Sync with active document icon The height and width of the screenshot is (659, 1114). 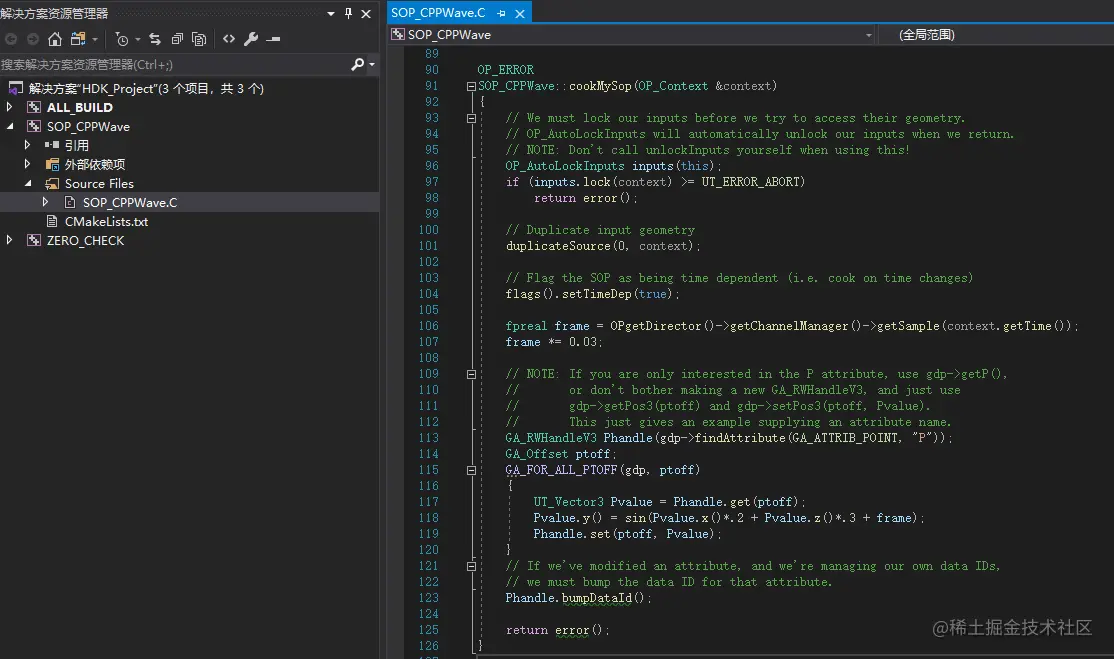pos(155,39)
